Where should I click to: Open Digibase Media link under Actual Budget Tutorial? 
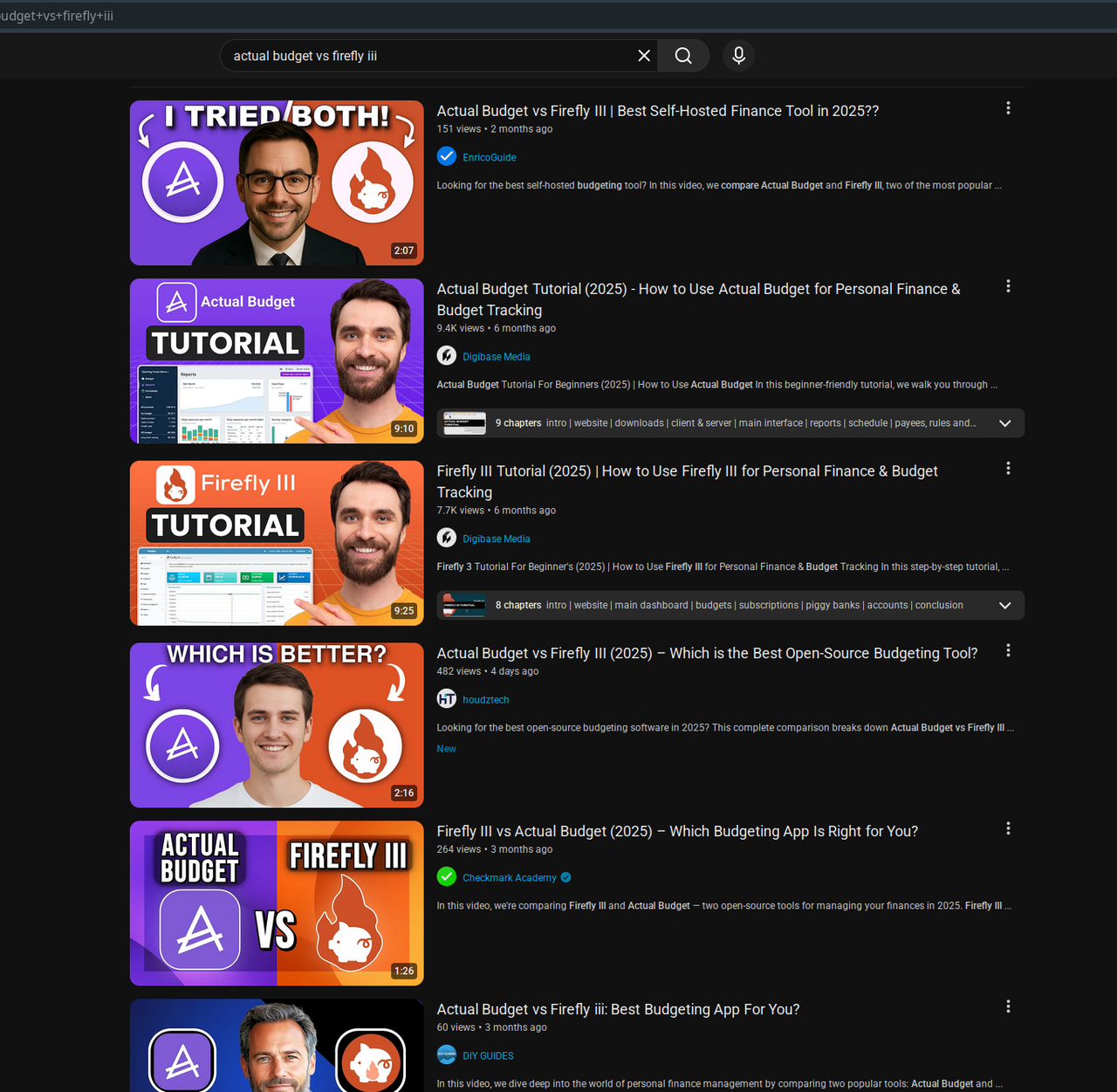point(497,357)
